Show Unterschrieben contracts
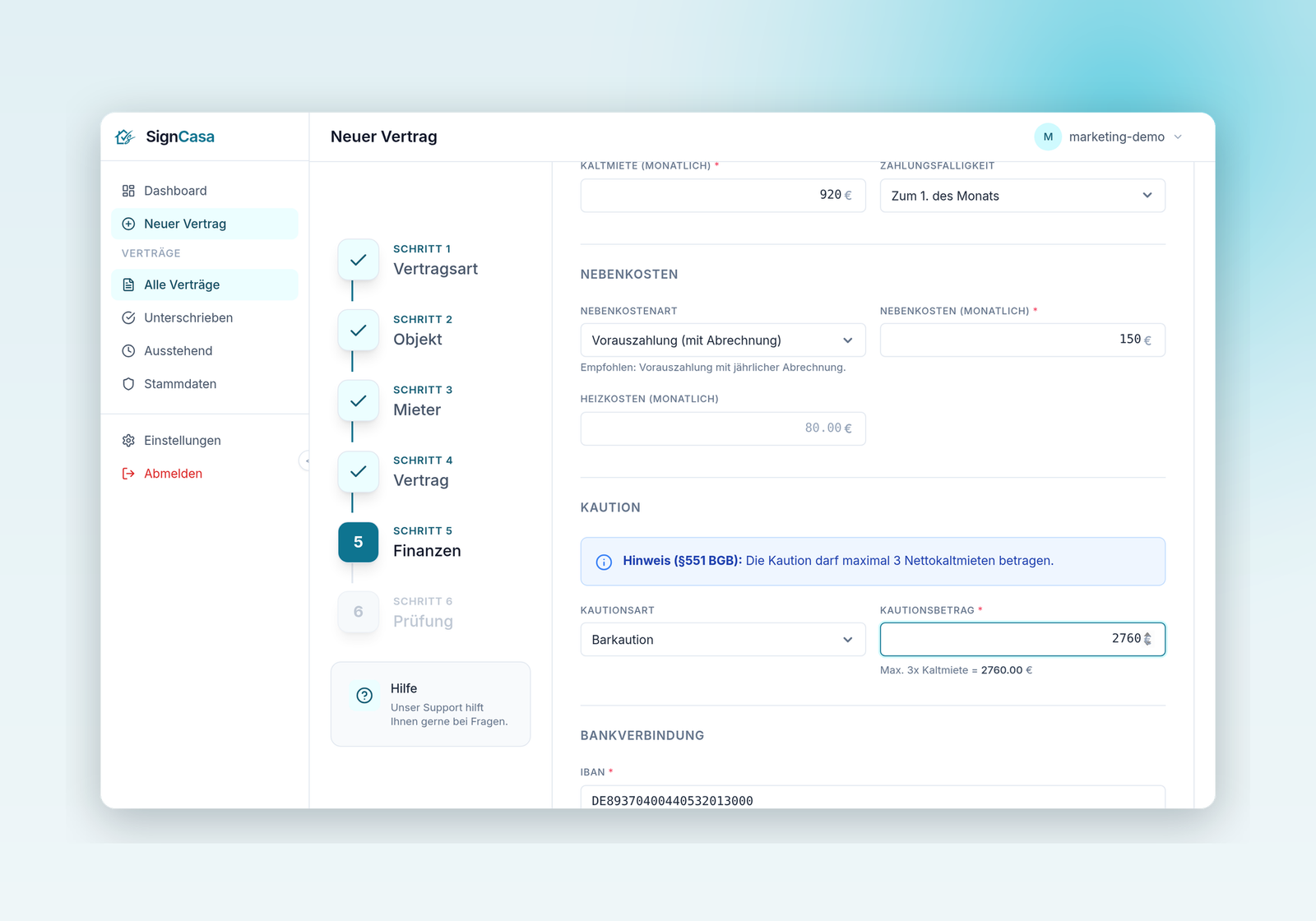This screenshot has width=1316, height=921. 204,317
